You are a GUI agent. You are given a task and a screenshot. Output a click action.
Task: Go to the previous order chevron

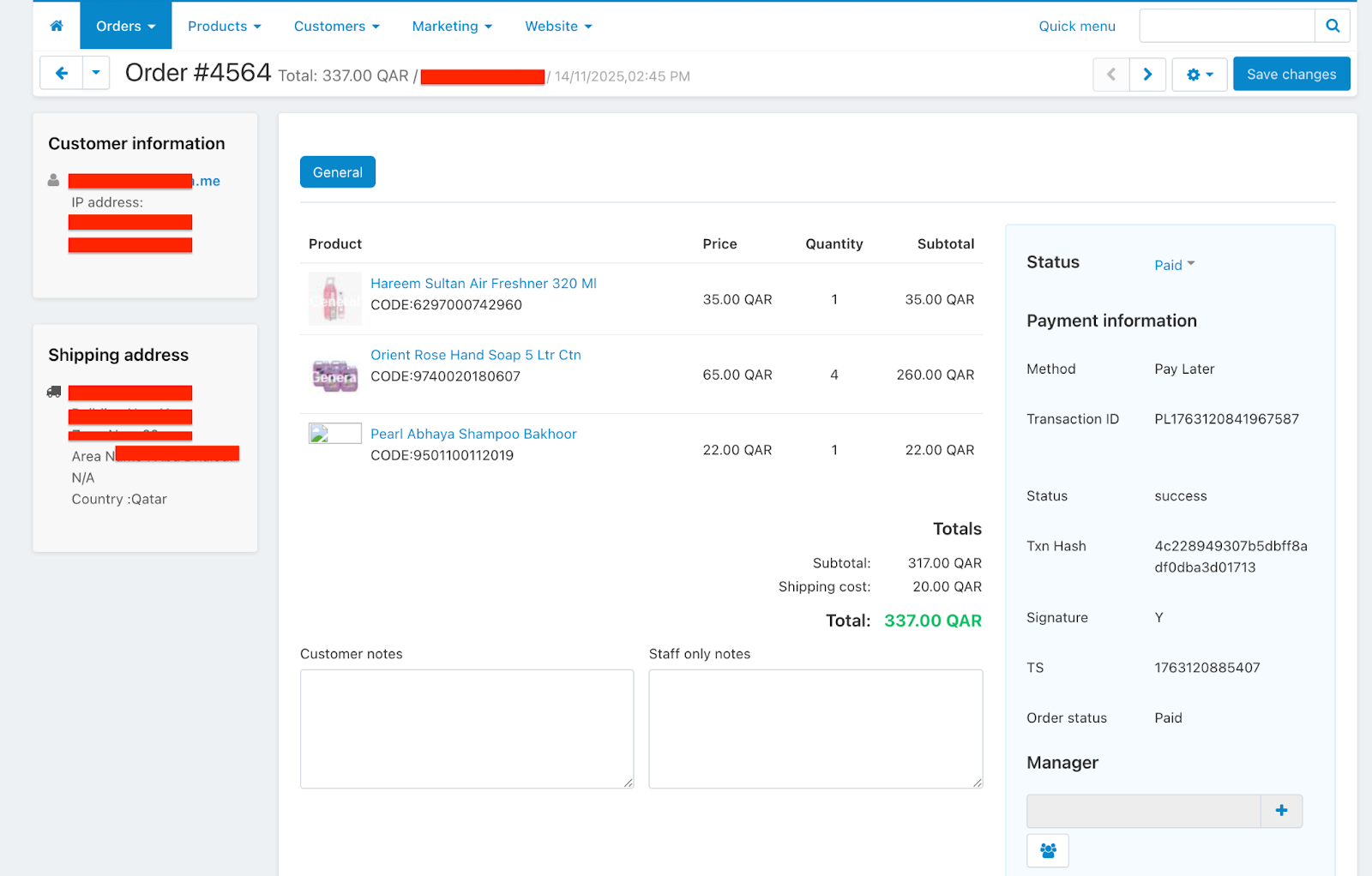pos(1111,75)
